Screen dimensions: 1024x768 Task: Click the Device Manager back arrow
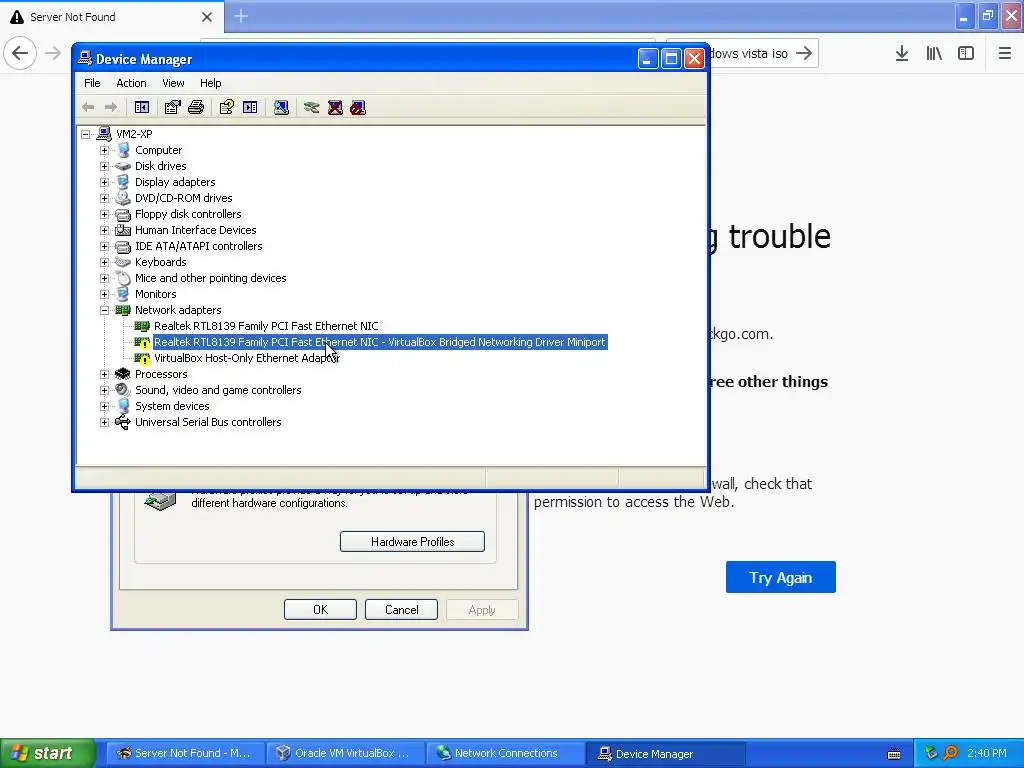(x=88, y=107)
